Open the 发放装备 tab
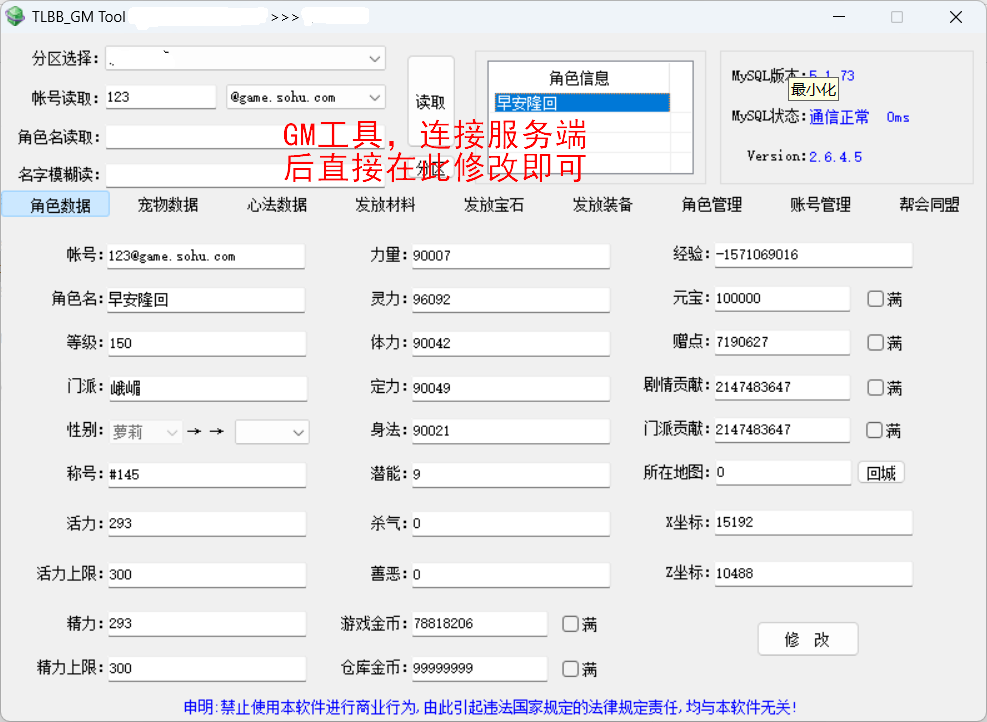 [x=602, y=205]
